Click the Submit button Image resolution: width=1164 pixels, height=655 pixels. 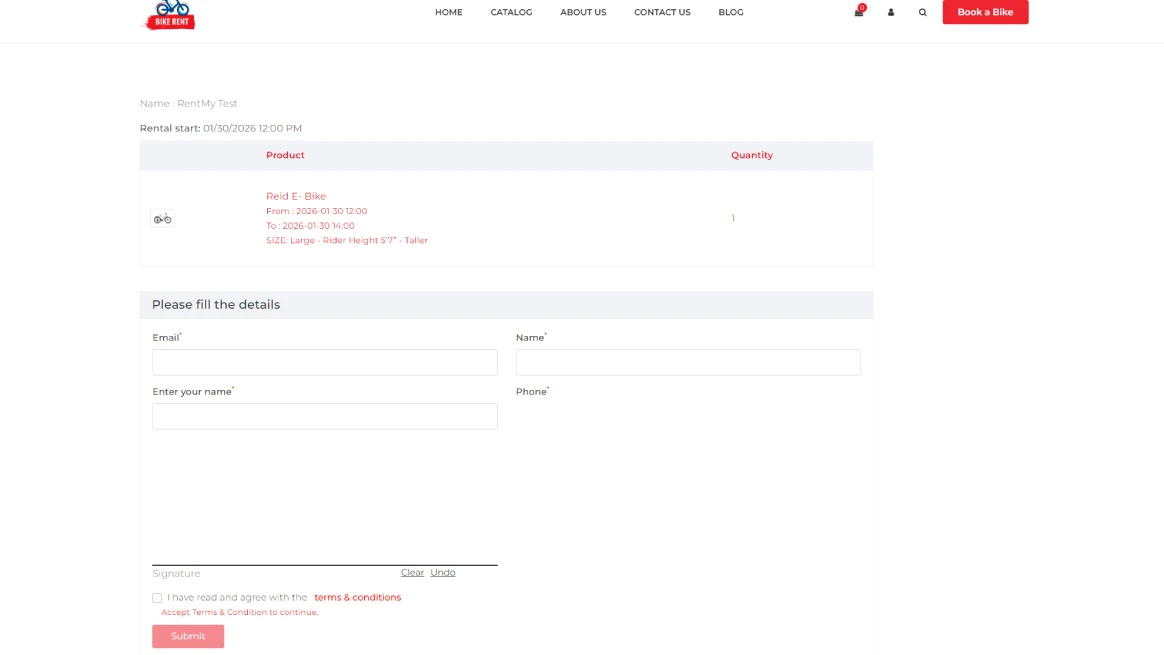(x=187, y=636)
